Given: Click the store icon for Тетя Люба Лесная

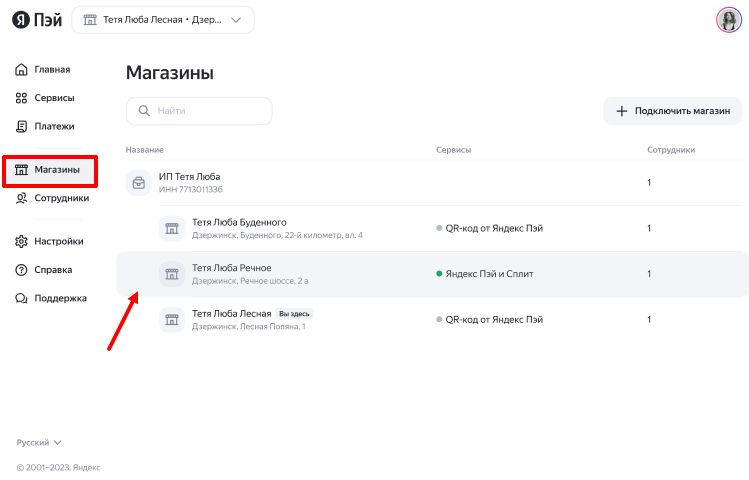Looking at the screenshot, I should (171, 319).
